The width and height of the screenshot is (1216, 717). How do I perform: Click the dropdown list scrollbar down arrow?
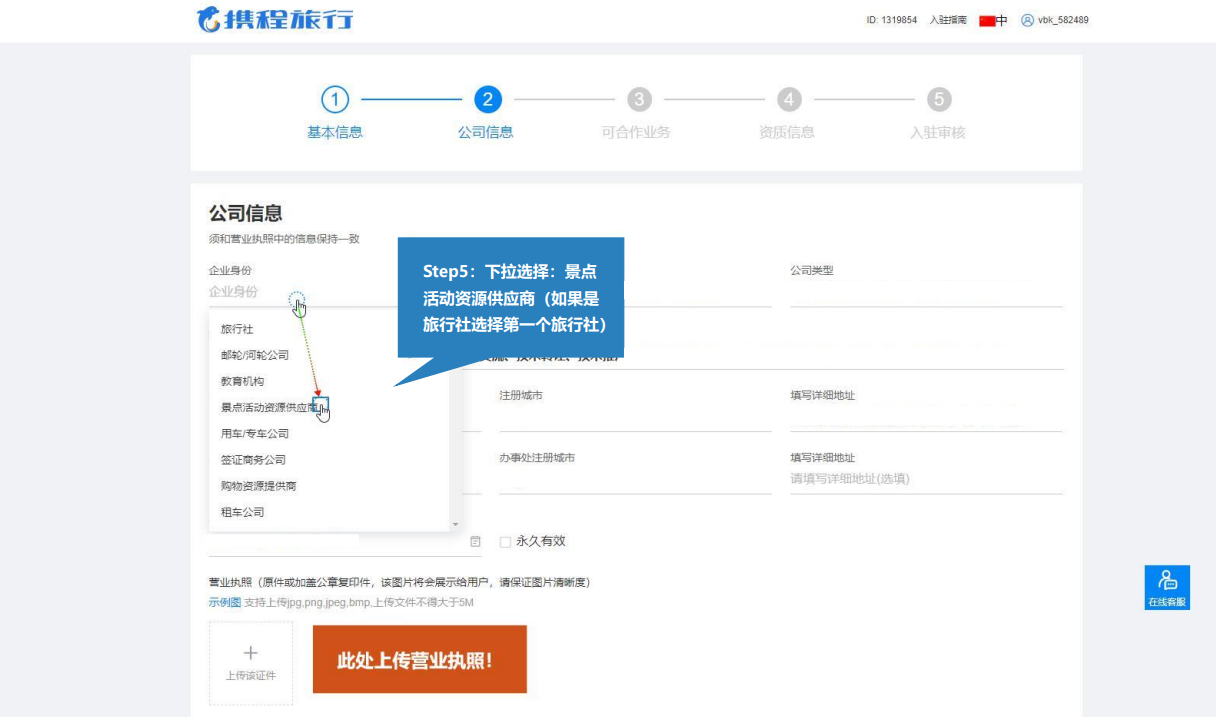pyautogui.click(x=455, y=525)
